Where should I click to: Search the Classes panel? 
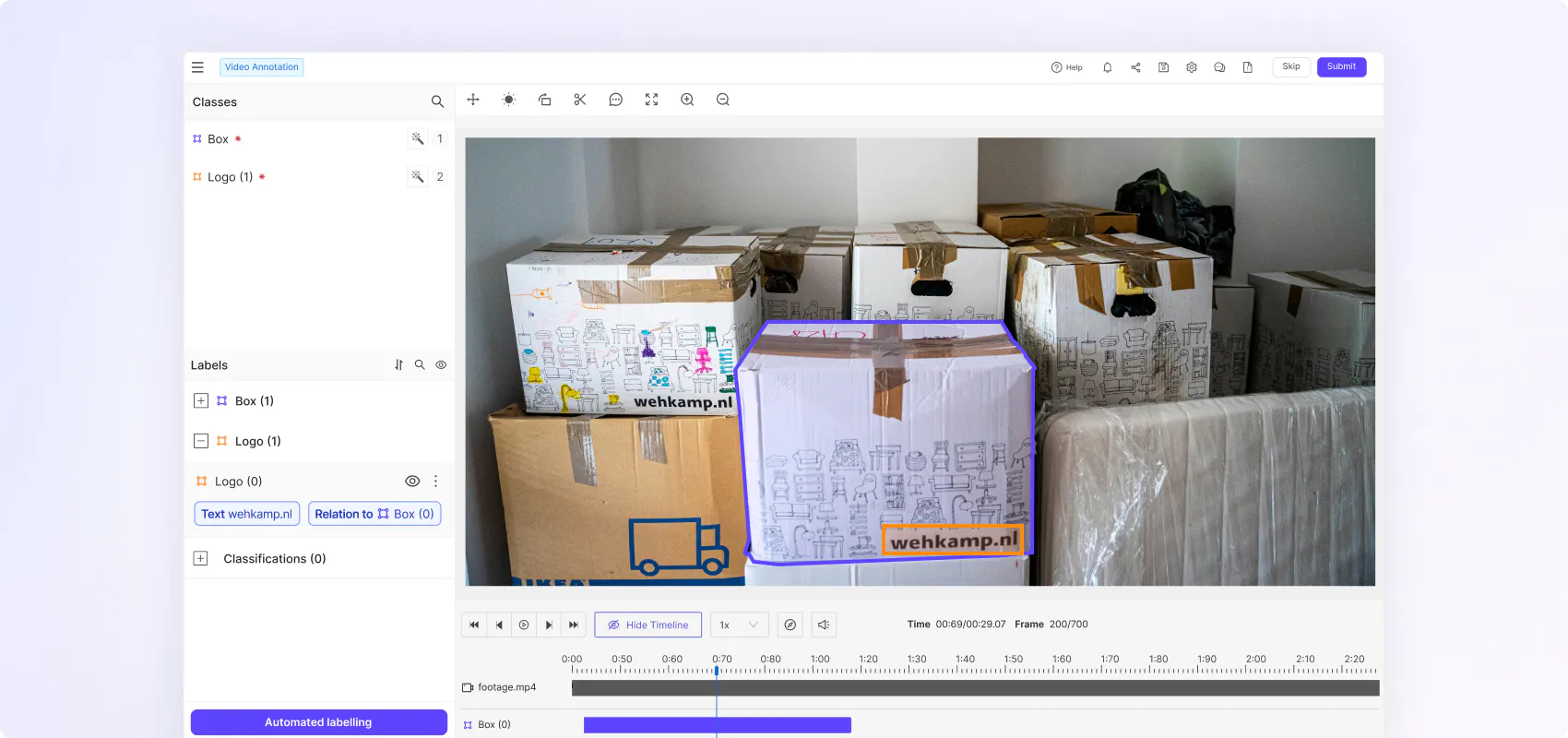437,101
